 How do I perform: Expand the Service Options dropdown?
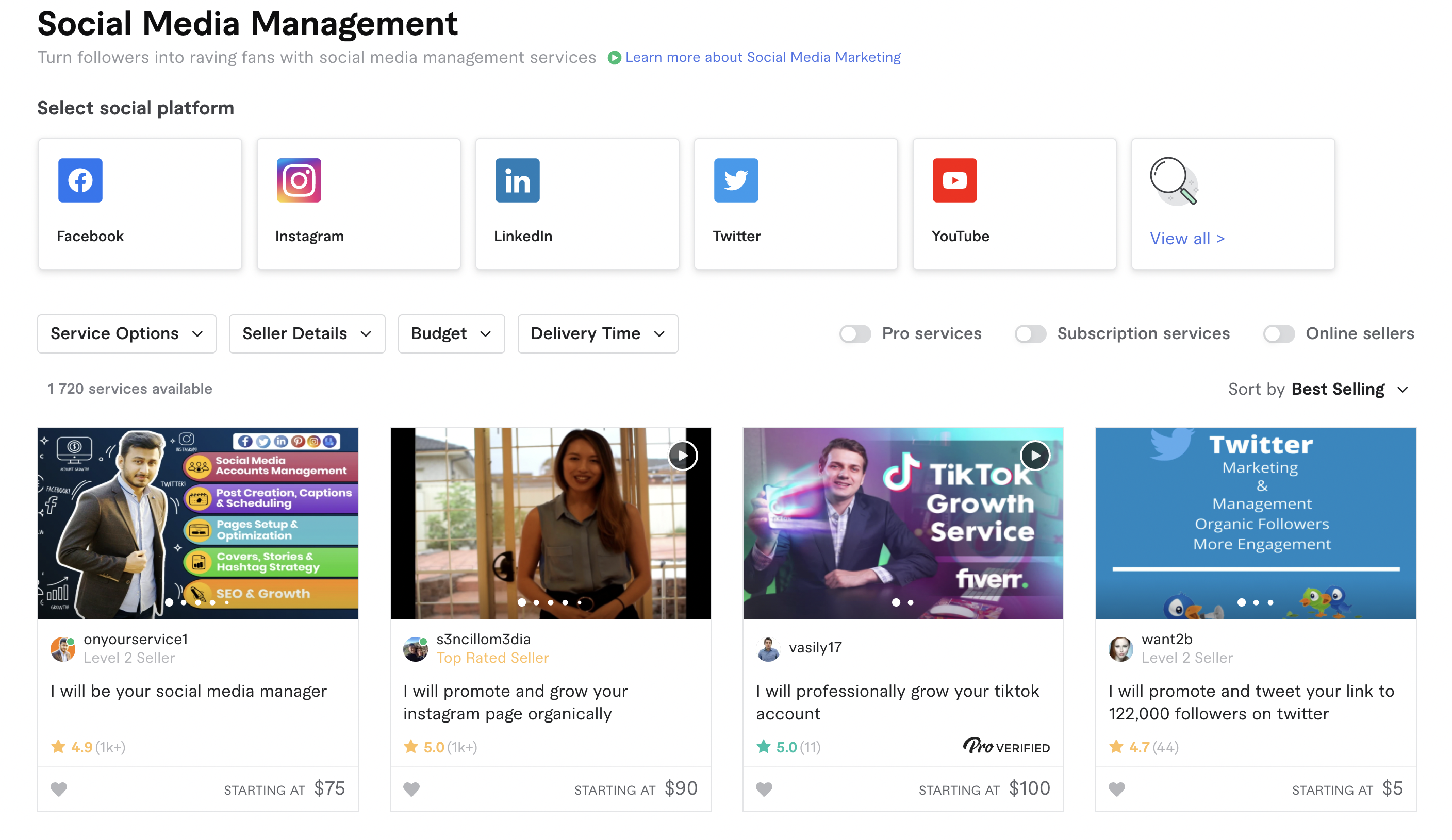127,333
